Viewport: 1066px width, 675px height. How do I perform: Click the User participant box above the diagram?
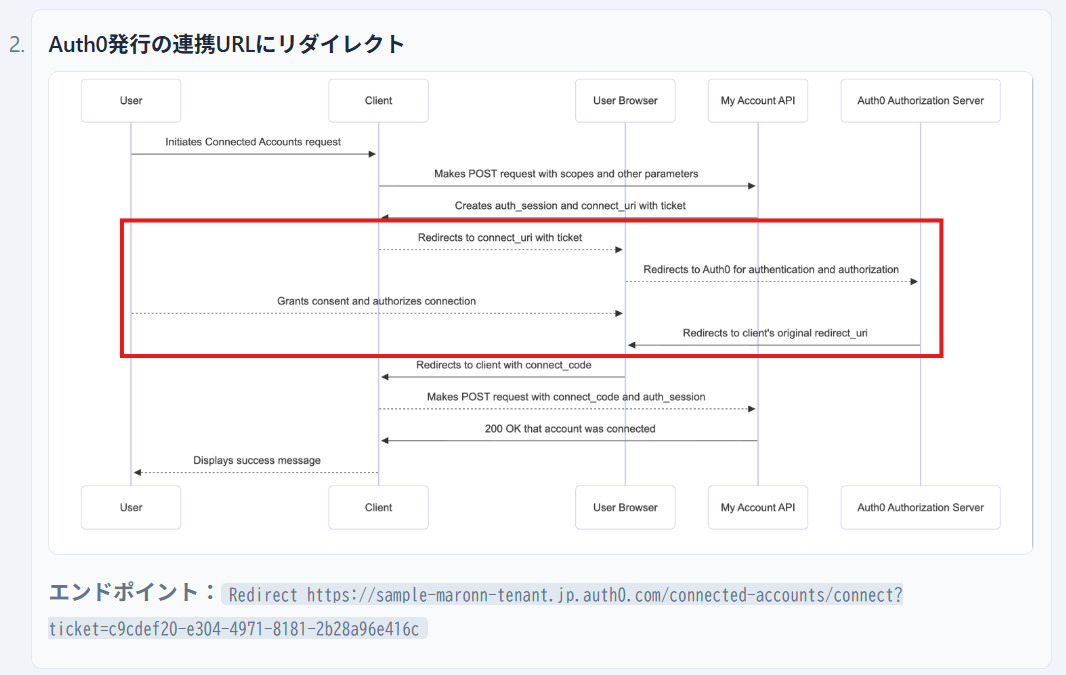(x=131, y=101)
